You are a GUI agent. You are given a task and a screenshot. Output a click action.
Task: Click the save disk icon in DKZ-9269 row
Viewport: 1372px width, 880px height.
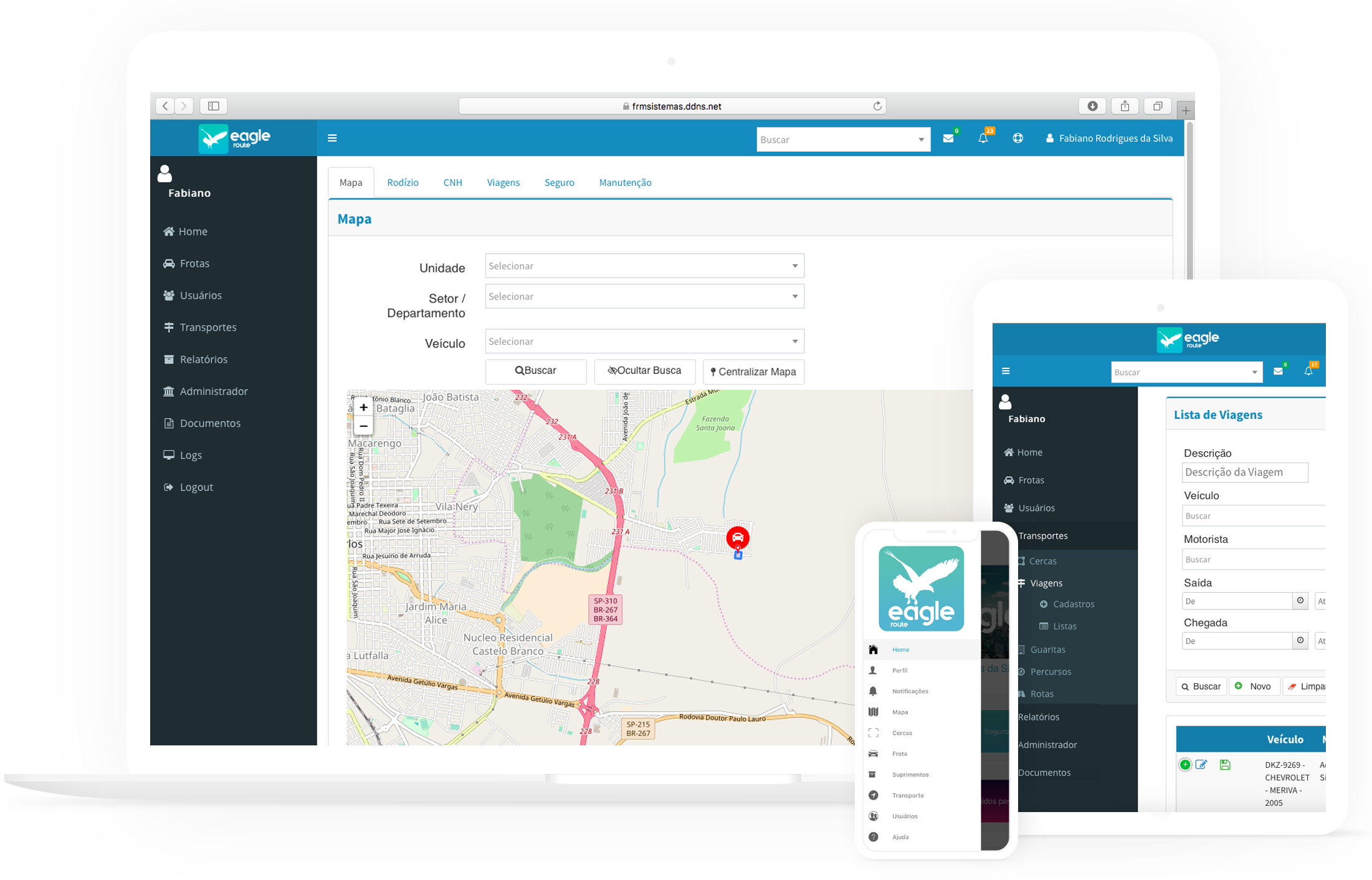1225,765
